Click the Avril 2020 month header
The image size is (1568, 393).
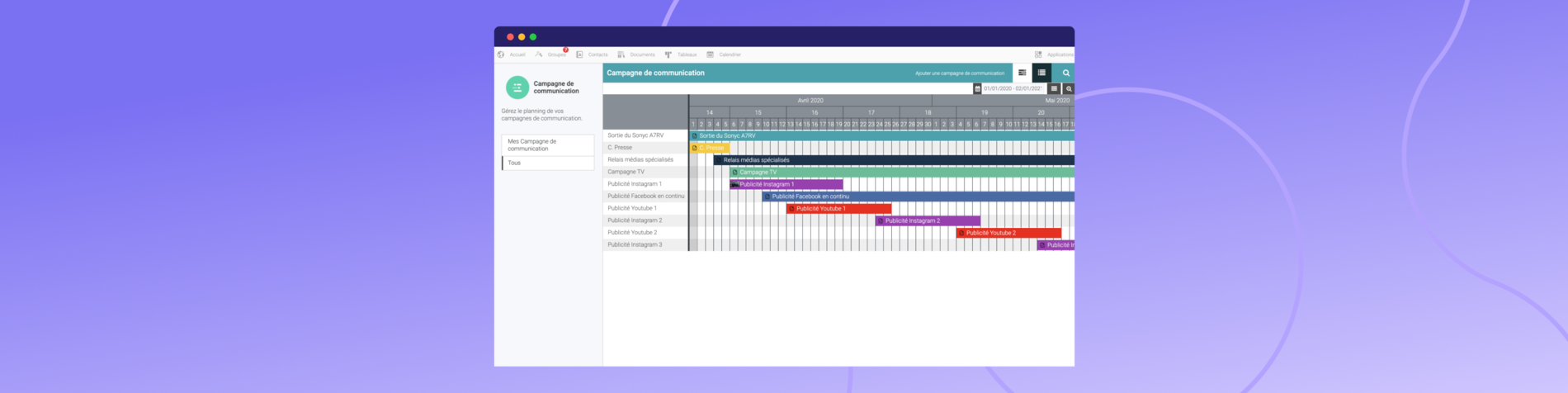click(x=810, y=101)
